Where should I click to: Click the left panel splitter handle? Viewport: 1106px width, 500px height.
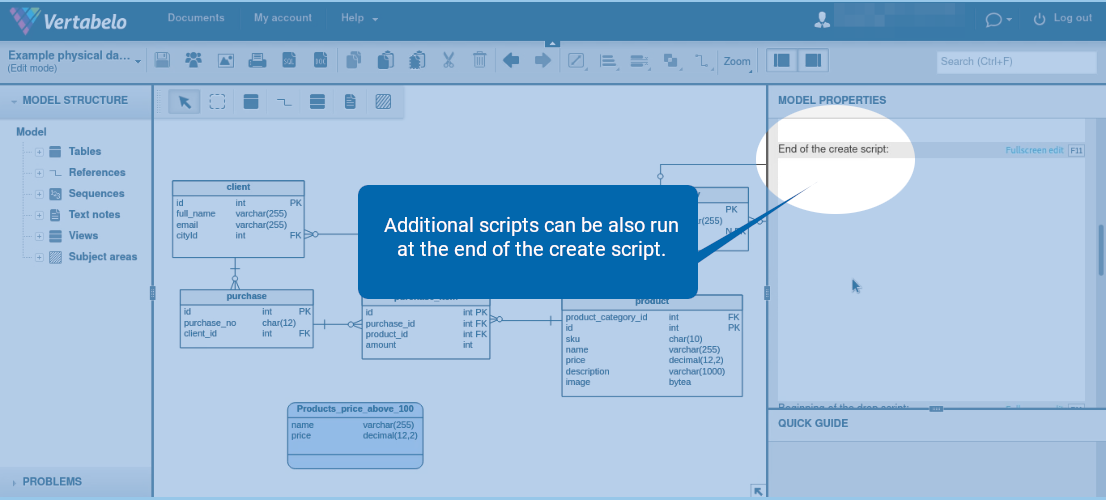(x=152, y=293)
